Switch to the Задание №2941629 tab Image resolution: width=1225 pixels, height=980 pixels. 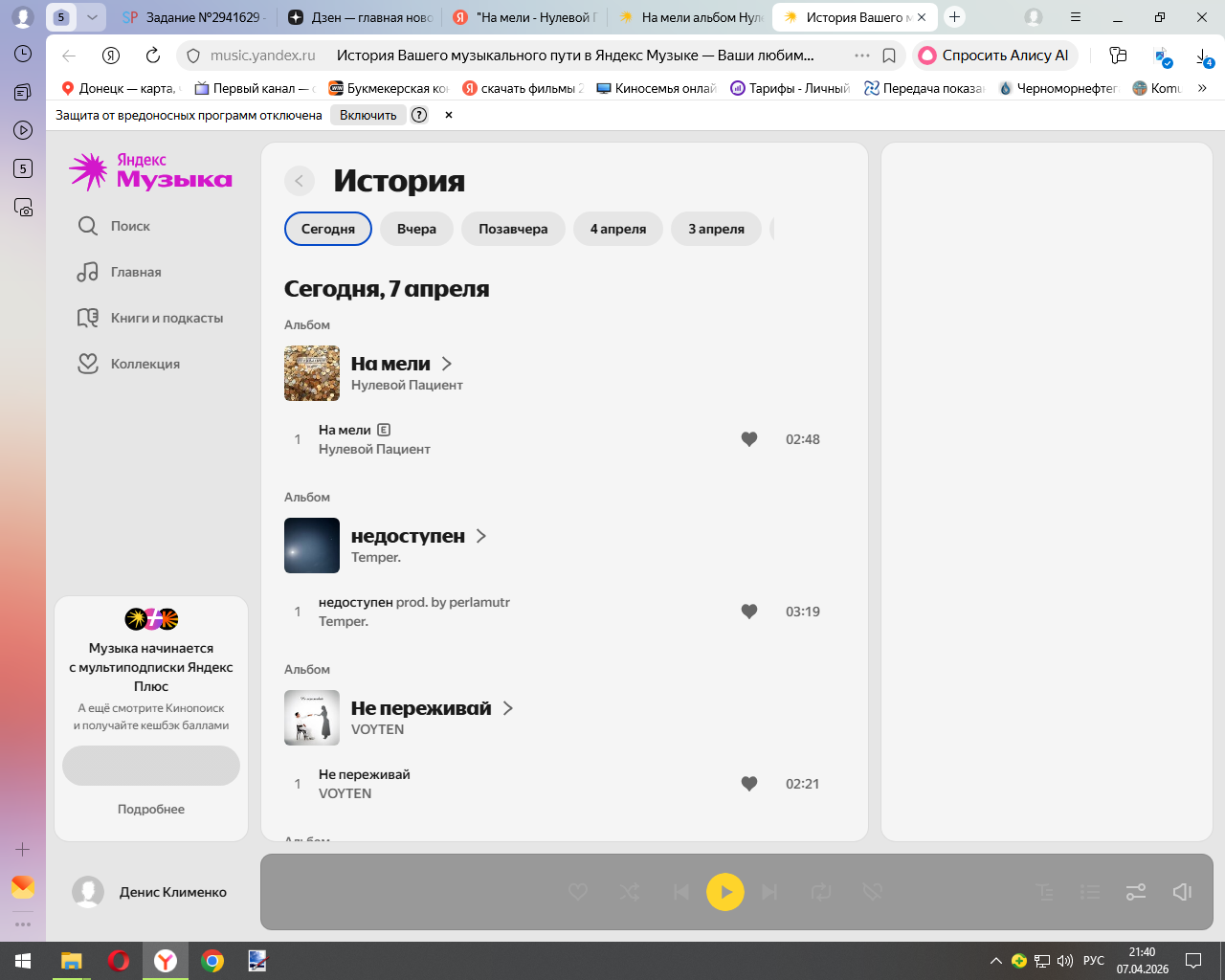tap(194, 17)
